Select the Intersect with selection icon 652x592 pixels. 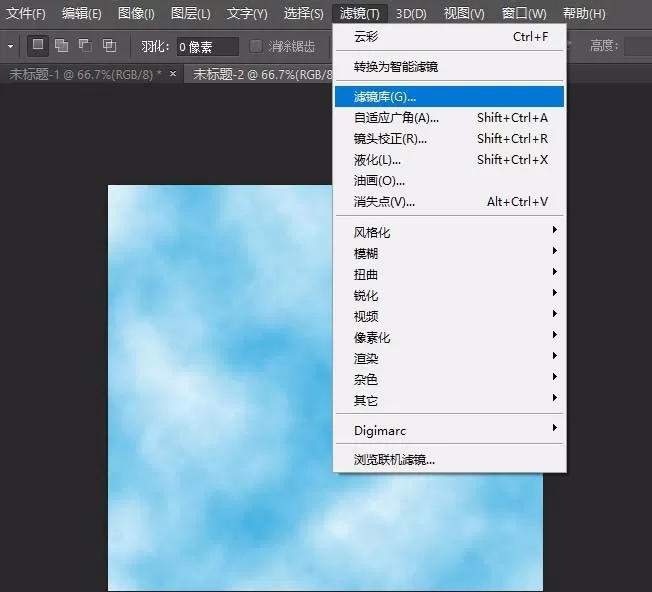[x=109, y=45]
